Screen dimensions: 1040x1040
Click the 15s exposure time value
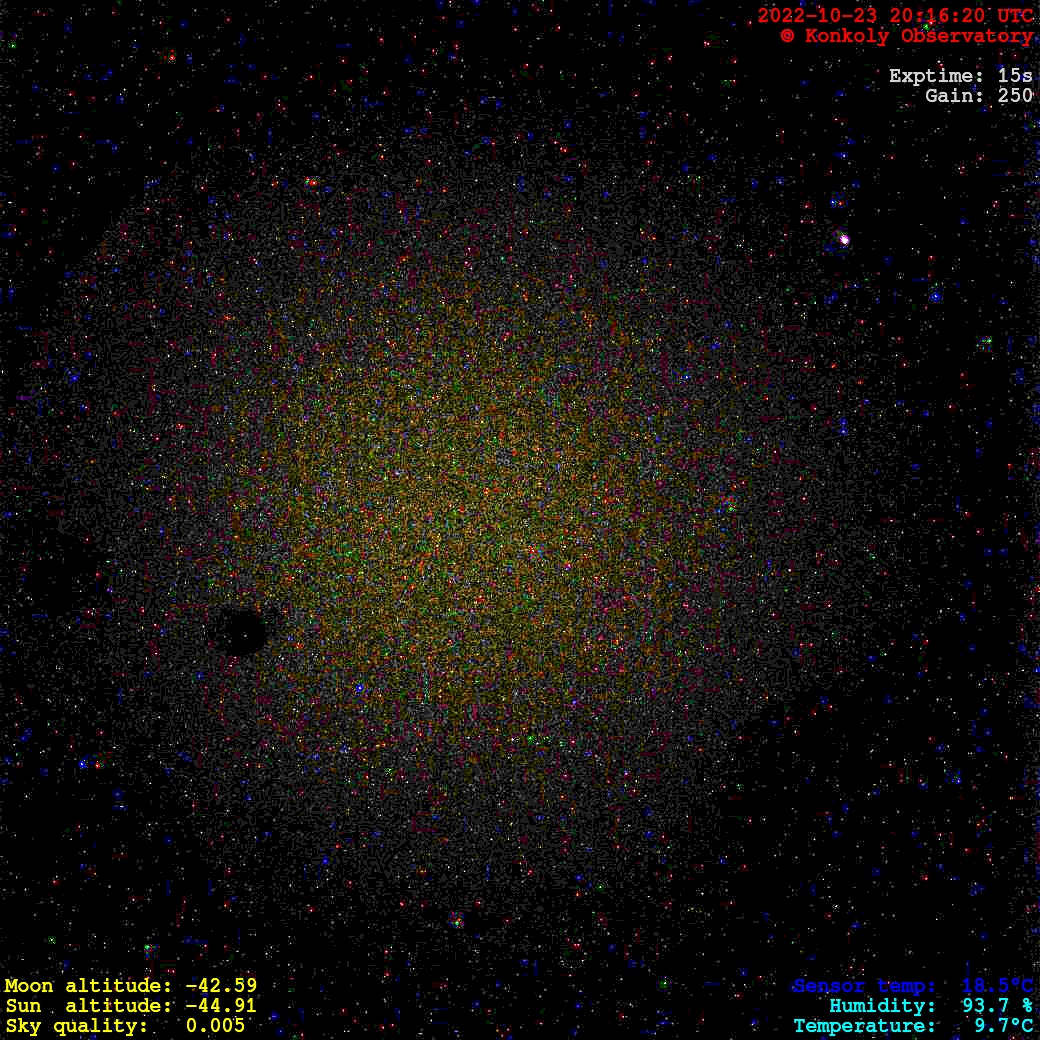[x=1015, y=76]
